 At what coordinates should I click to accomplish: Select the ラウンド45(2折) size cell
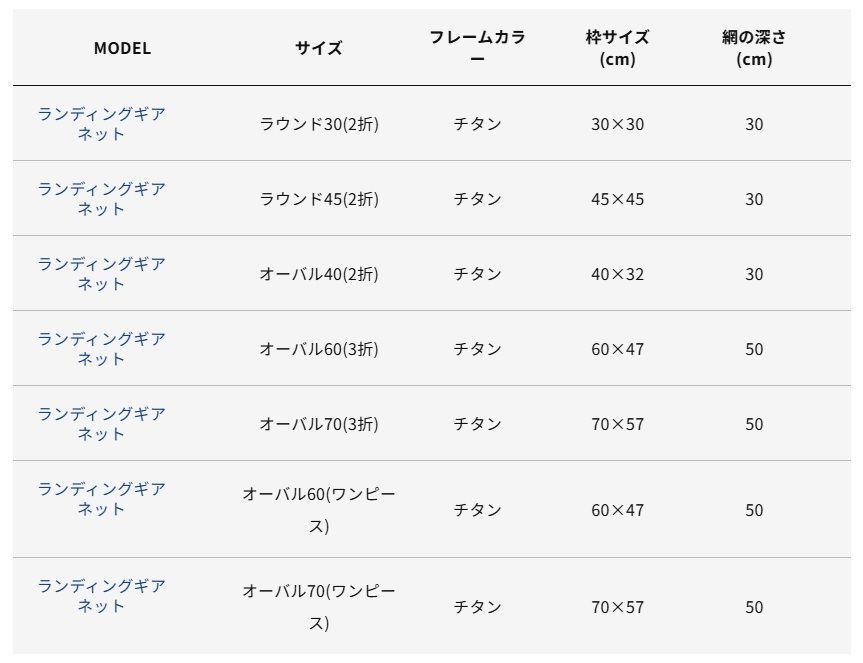coord(319,199)
